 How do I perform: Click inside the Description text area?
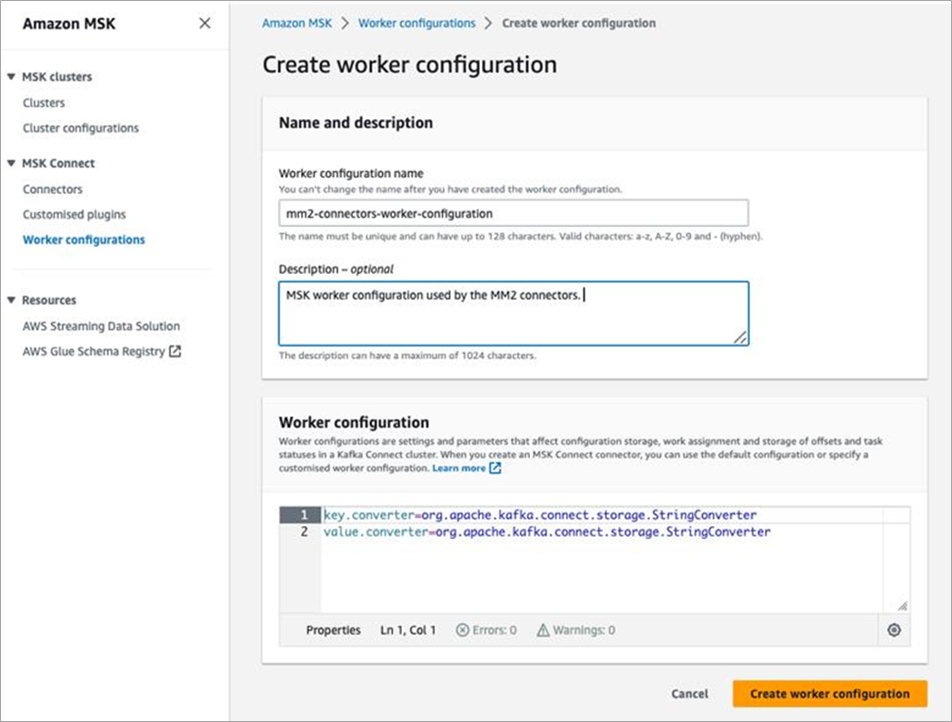tap(514, 313)
